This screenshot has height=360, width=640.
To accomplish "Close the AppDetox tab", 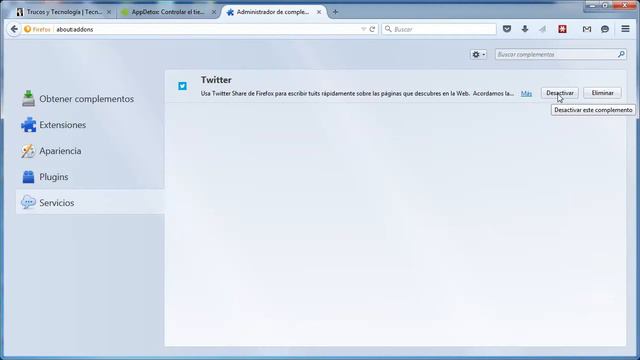I will [x=213, y=12].
